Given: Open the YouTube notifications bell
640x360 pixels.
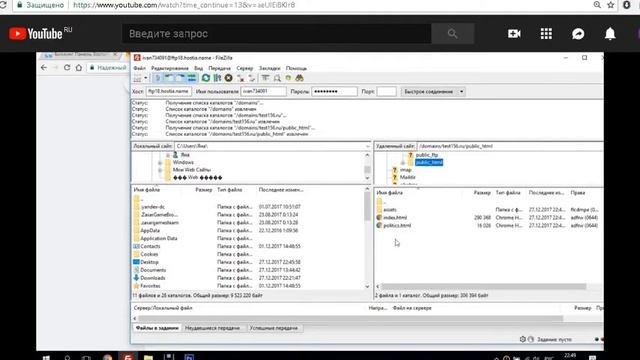Looking at the screenshot, I should click(x=610, y=33).
